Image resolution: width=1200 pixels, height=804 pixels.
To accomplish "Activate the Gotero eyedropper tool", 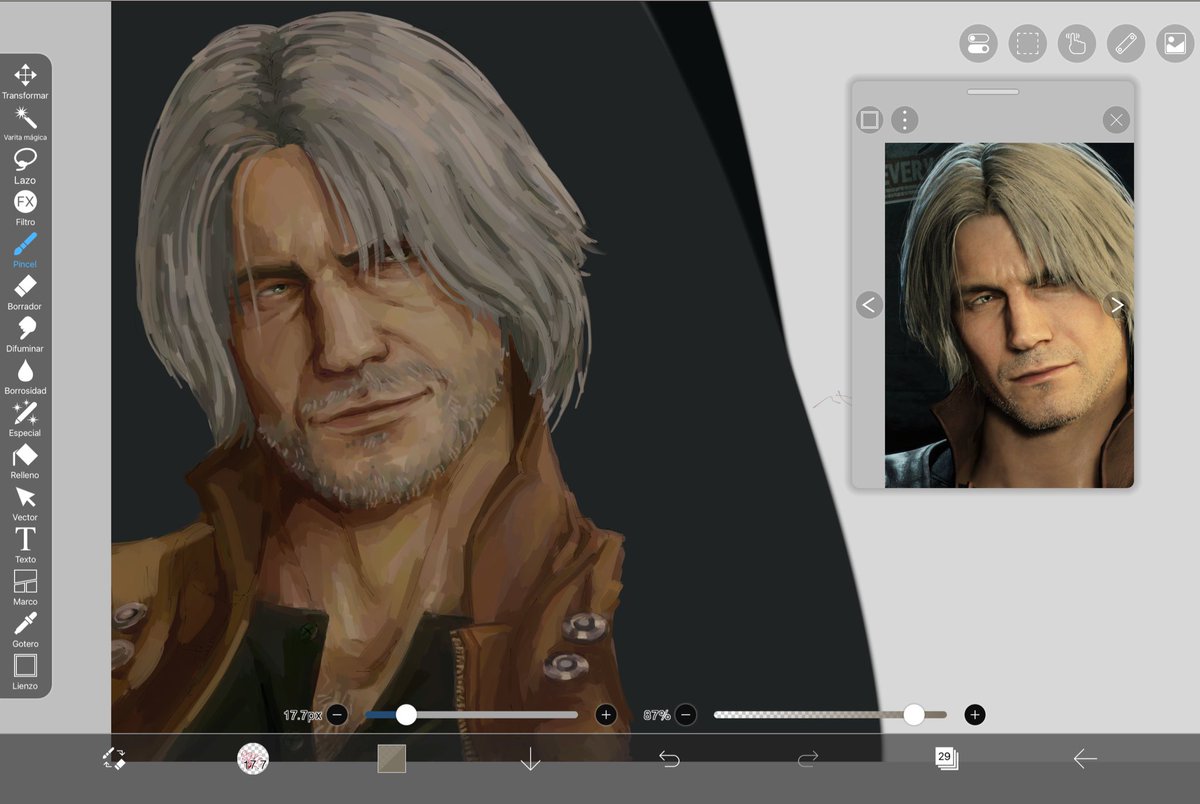I will pos(25,630).
